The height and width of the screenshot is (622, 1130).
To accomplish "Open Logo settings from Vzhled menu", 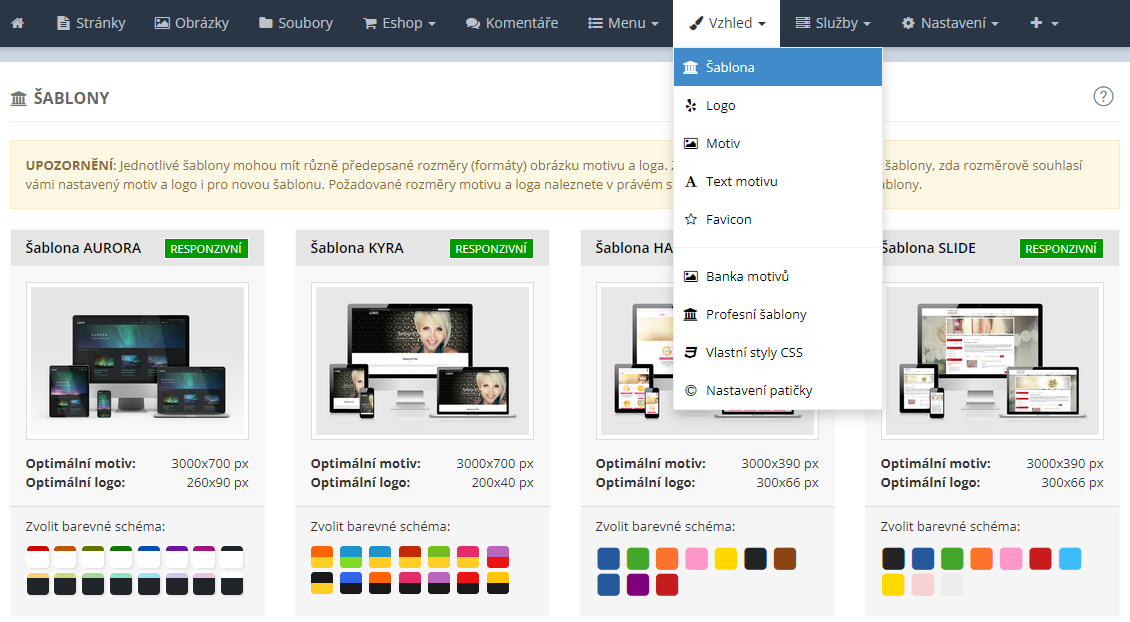I will [x=720, y=106].
